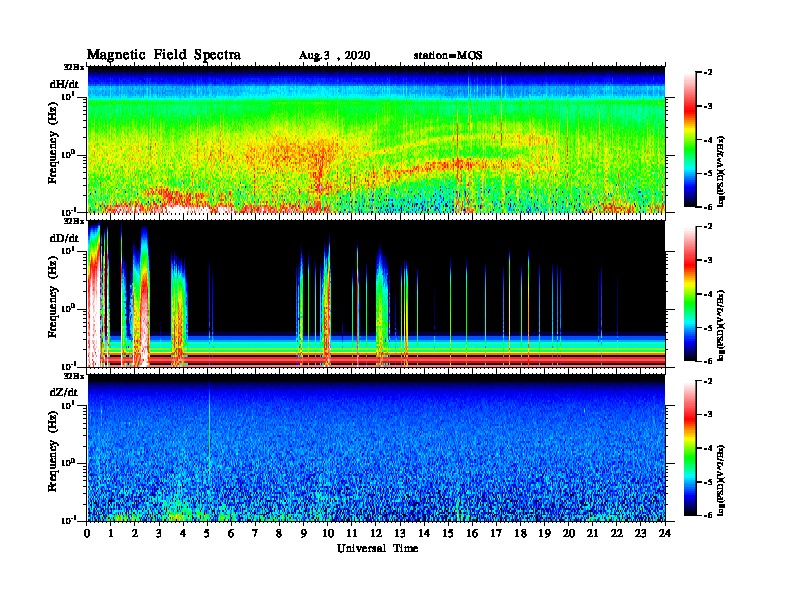Click the color scale bar beside dH/dt panel
The width and height of the screenshot is (792, 612).
pos(689,139)
